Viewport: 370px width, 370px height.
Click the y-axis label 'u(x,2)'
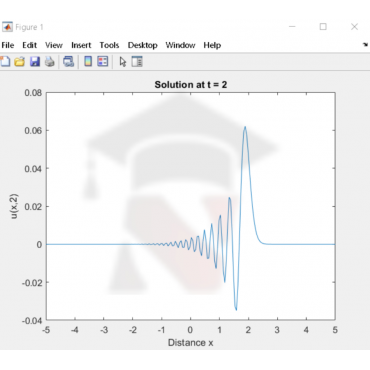[14, 206]
